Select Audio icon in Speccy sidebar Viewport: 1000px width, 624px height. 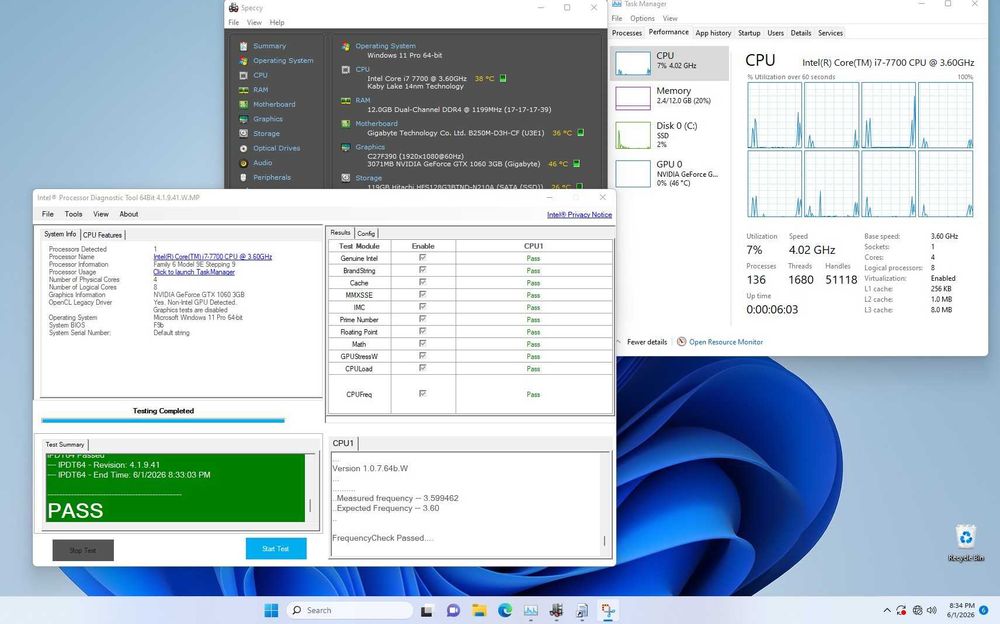coord(243,163)
